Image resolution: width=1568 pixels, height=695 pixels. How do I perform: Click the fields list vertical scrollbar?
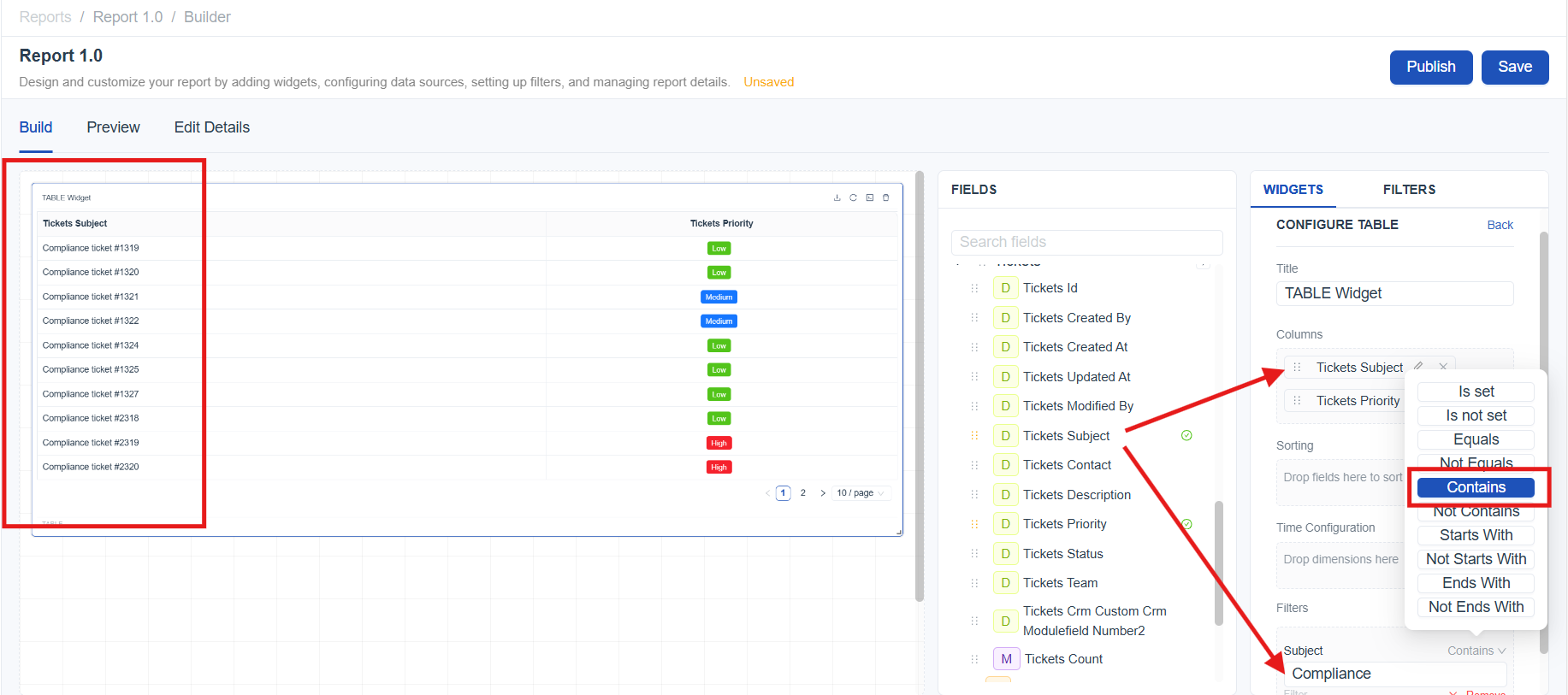click(x=1218, y=564)
